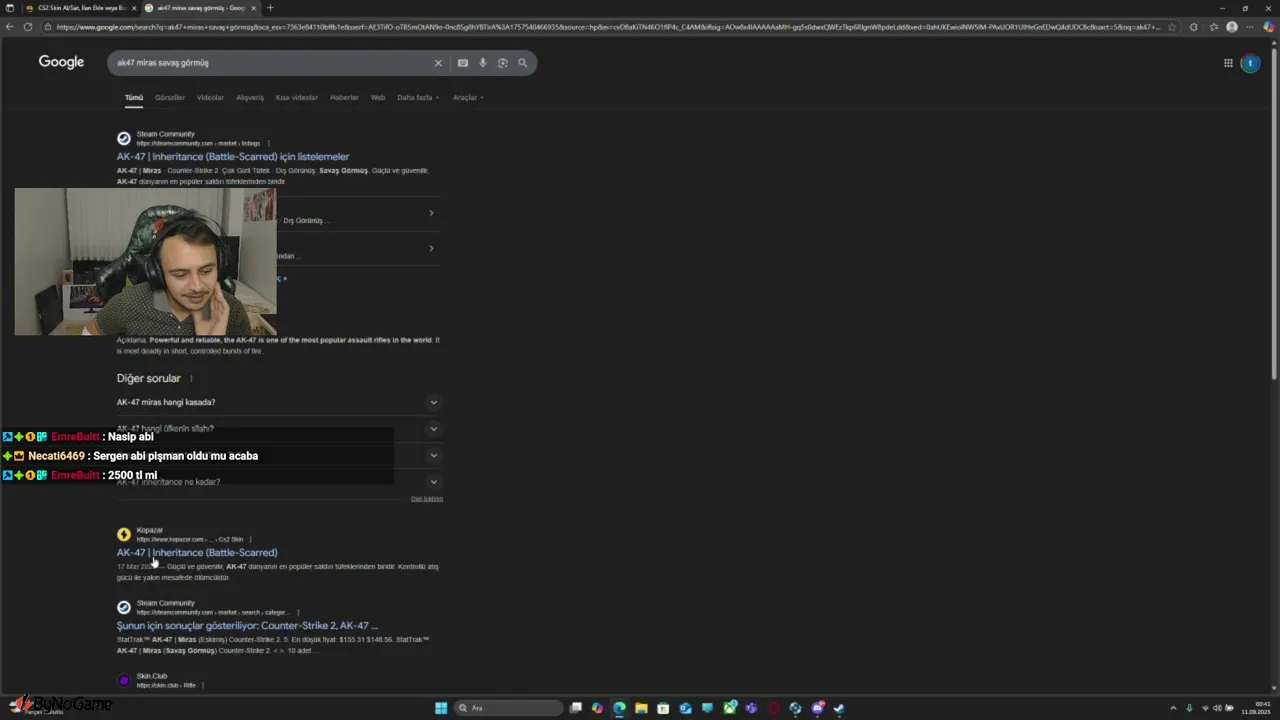This screenshot has width=1280, height=720.
Task: Open Discord from the taskbar
Action: pos(817,708)
